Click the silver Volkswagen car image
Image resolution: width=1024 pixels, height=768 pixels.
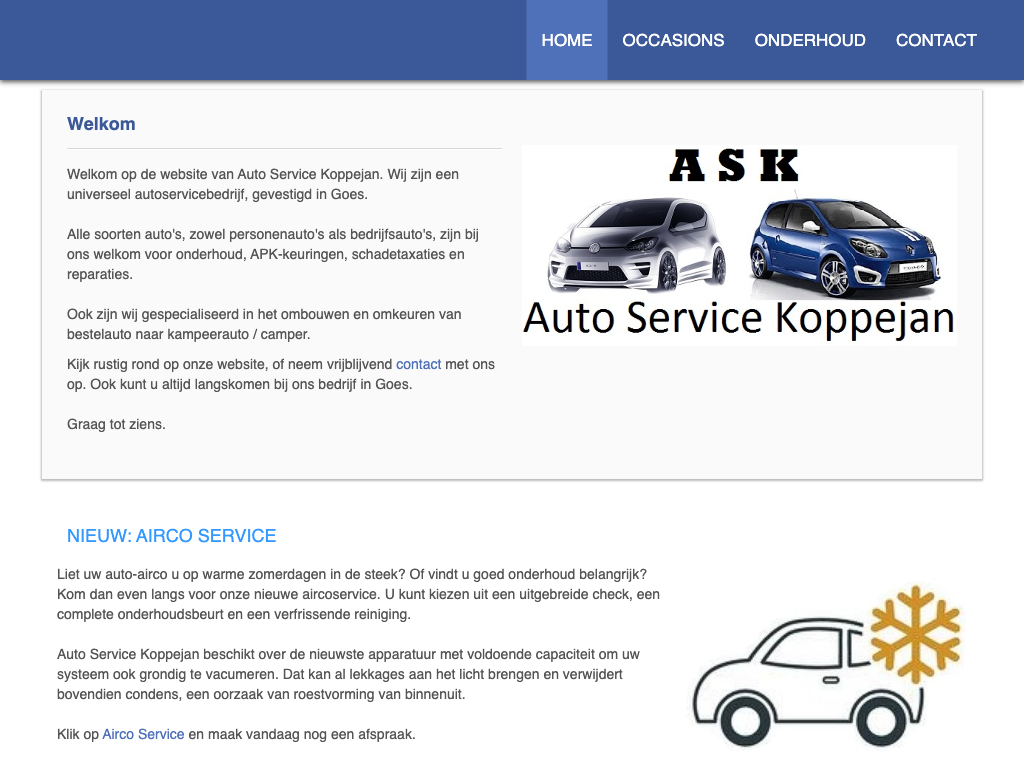tap(637, 244)
